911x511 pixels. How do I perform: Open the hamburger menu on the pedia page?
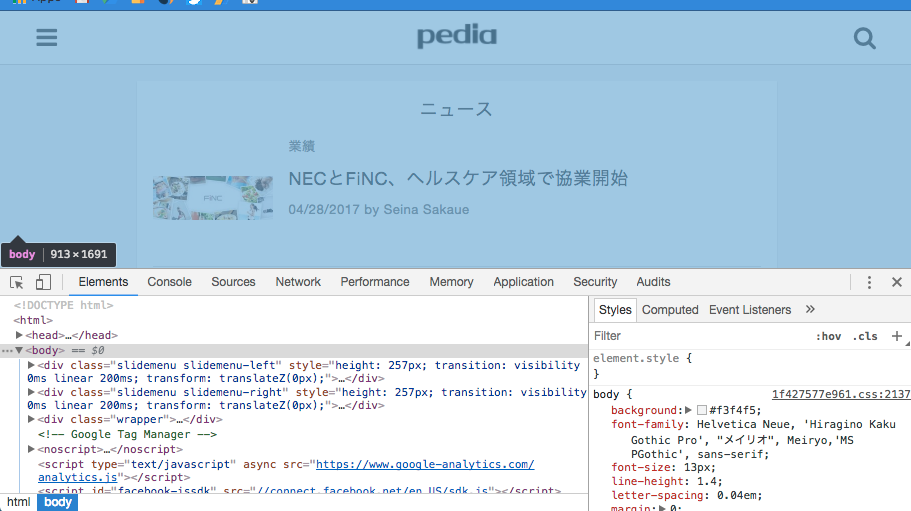(x=46, y=38)
